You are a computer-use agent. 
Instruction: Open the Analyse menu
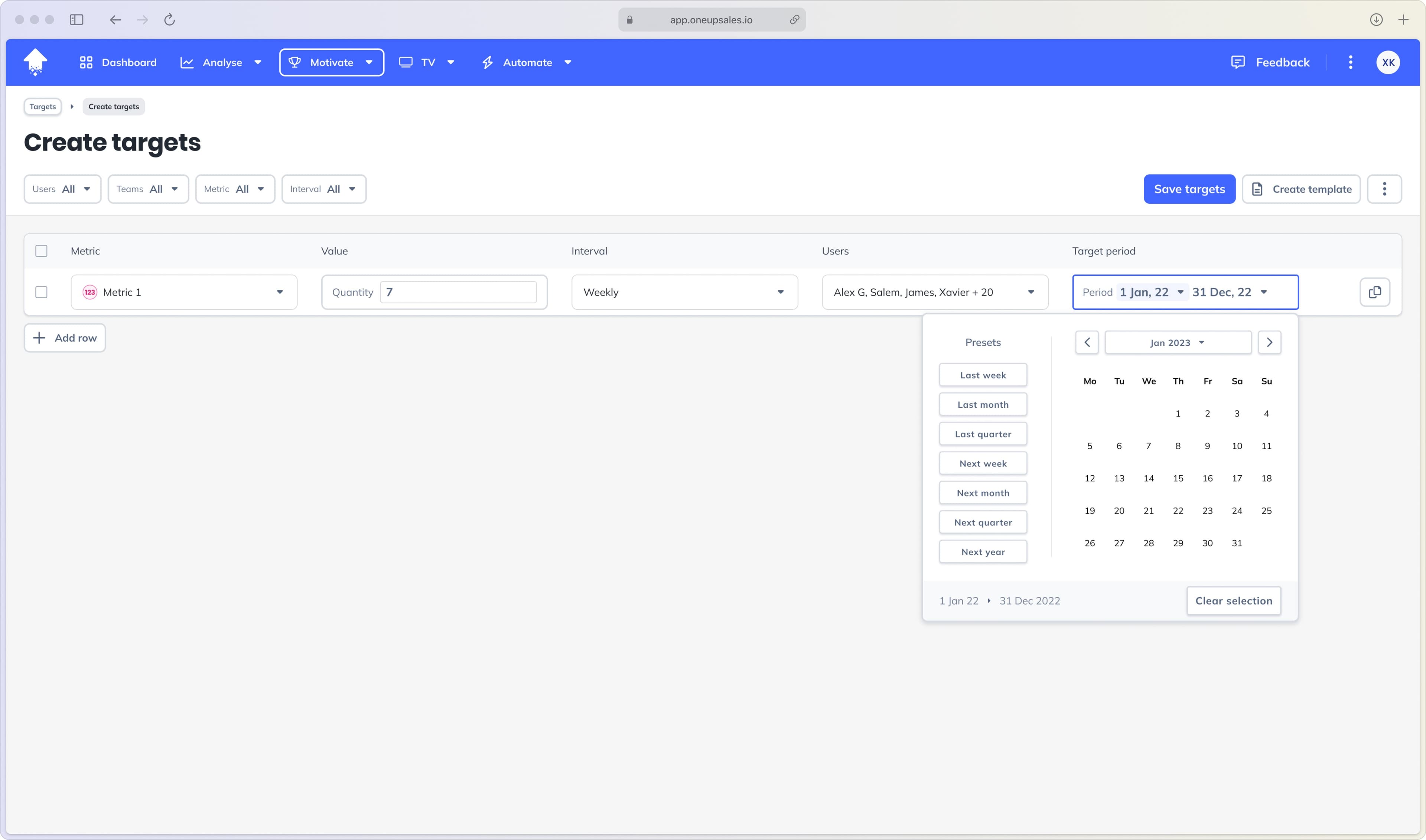(x=221, y=62)
